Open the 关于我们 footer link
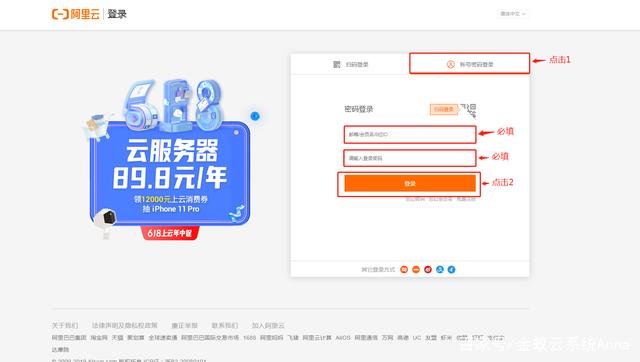Image resolution: width=640 pixels, height=362 pixels. (65, 326)
